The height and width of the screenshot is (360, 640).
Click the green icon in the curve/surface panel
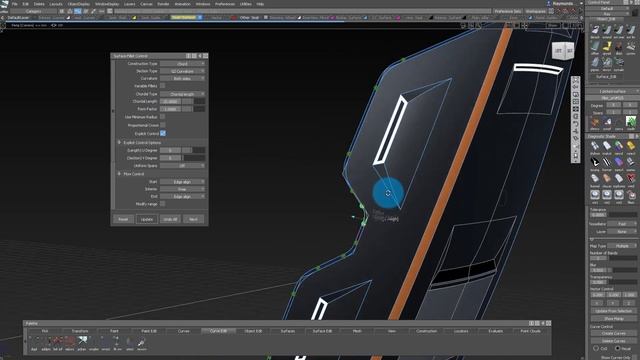(631, 123)
